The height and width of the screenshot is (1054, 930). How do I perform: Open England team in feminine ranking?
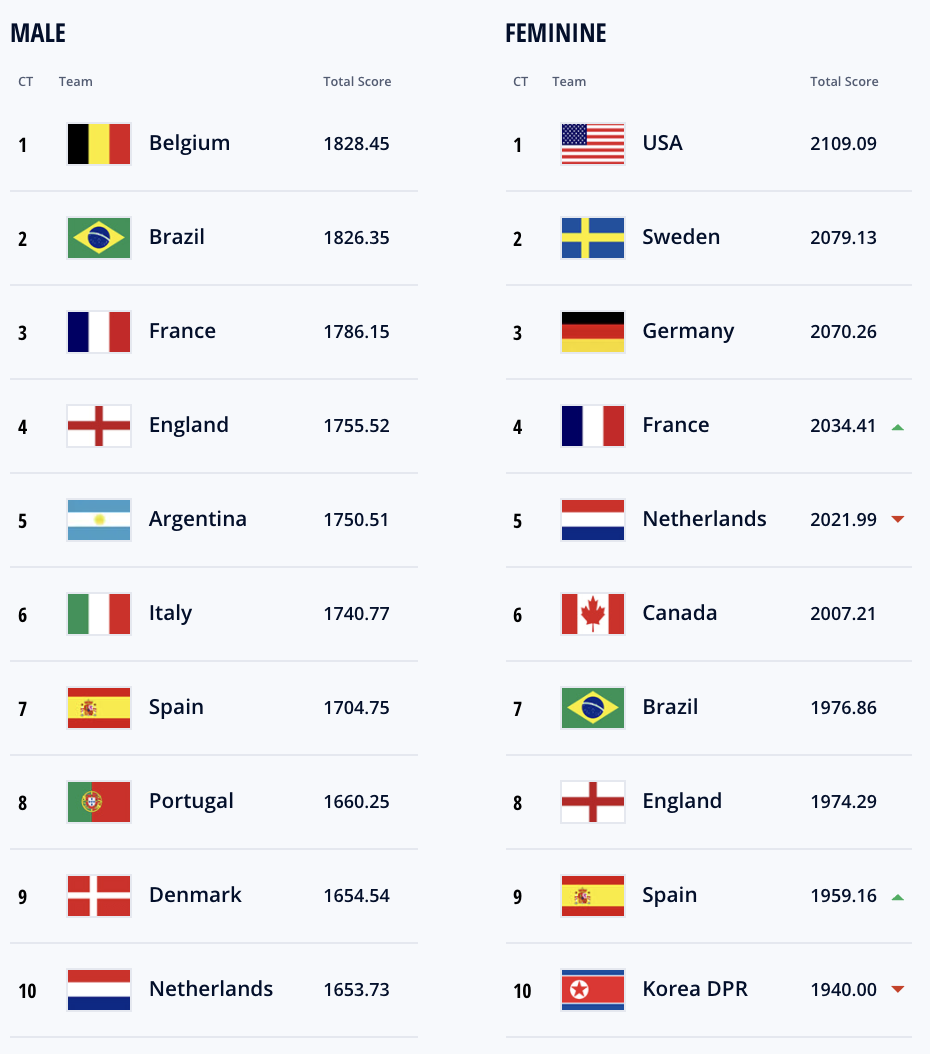tap(682, 801)
